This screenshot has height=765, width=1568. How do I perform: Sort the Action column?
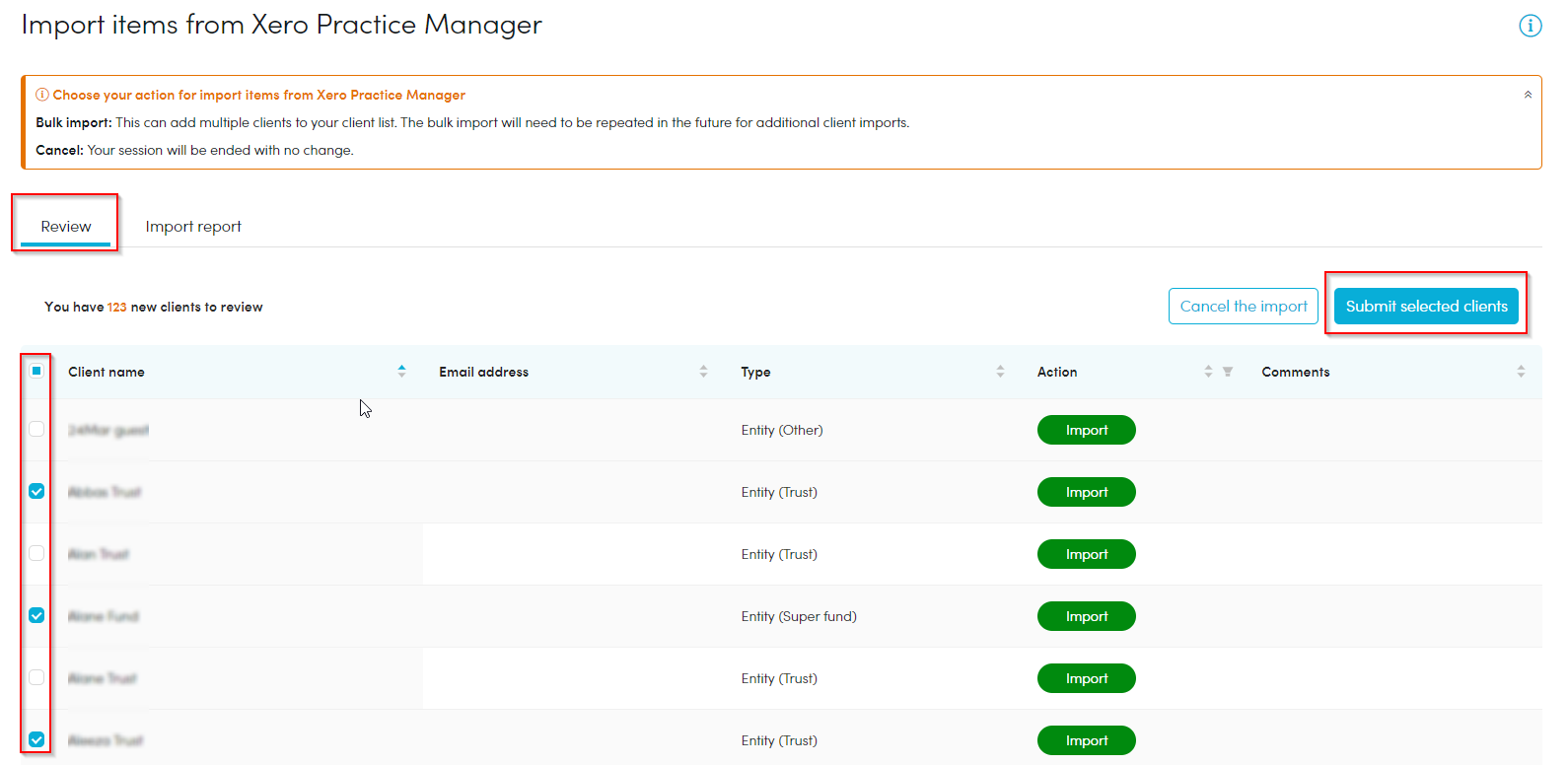tap(1208, 372)
